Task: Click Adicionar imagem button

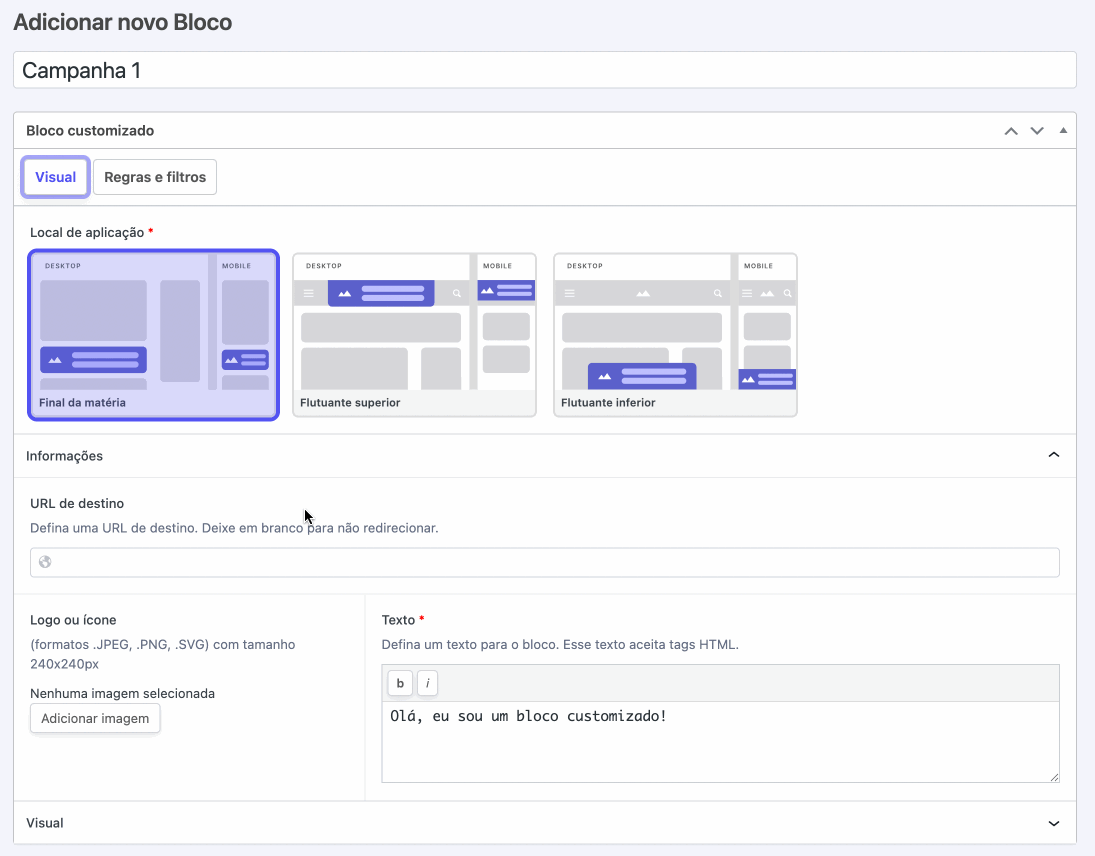Action: (x=95, y=718)
